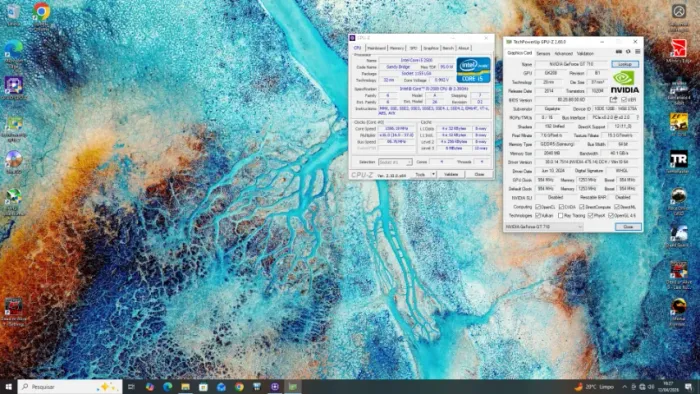Toggle the PhysX checkbox
Viewport: 700px width, 394px height.
591,216
